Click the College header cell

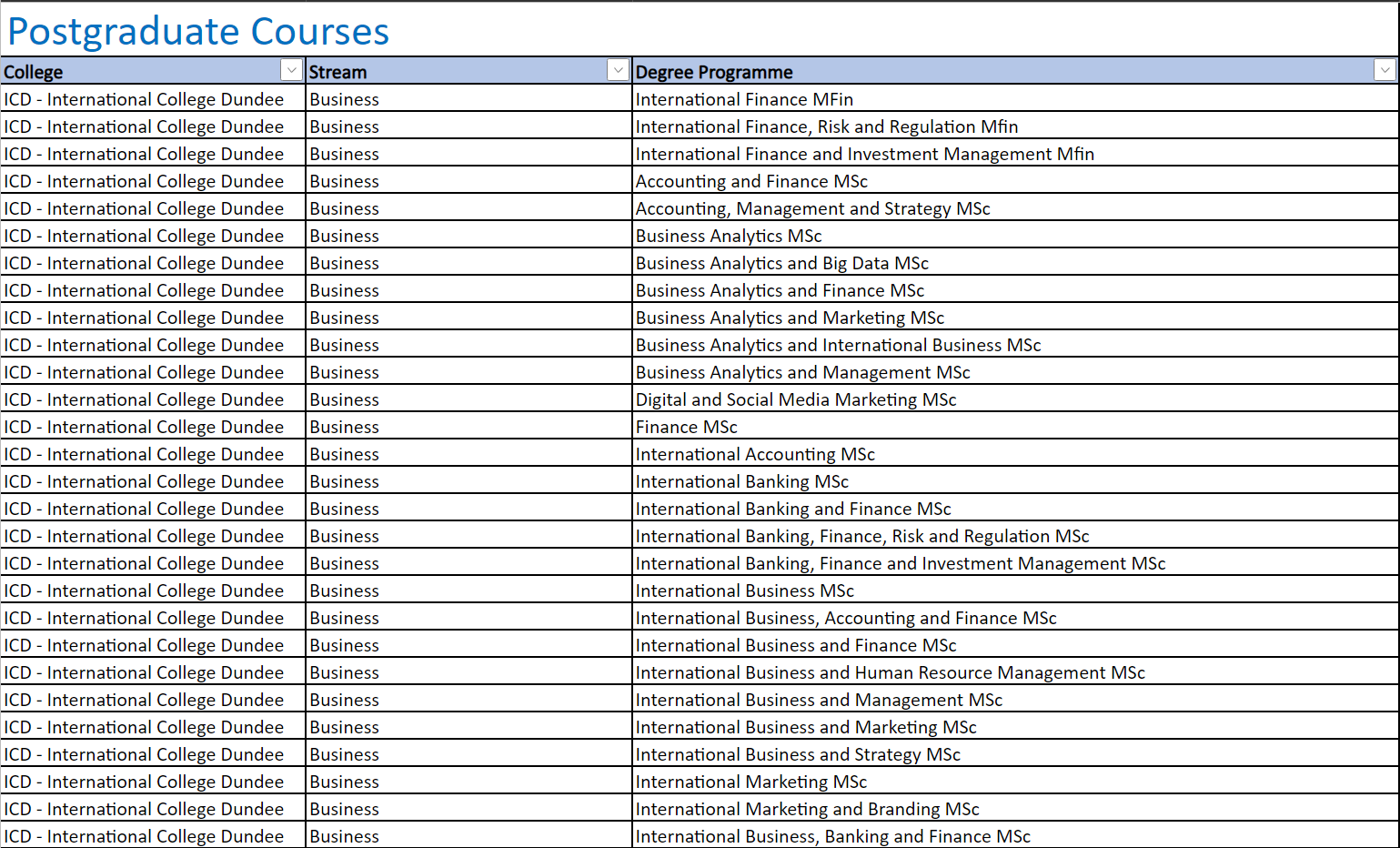pos(153,71)
